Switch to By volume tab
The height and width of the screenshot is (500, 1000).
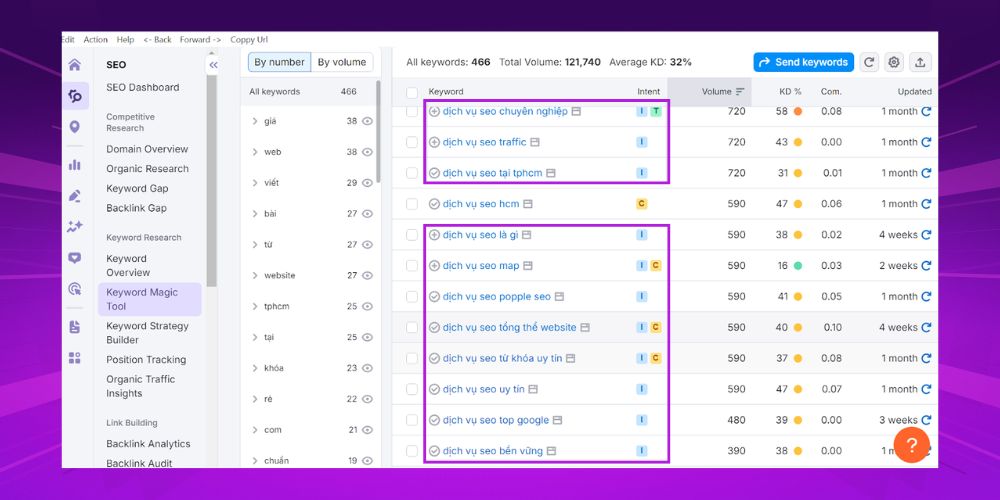[342, 62]
